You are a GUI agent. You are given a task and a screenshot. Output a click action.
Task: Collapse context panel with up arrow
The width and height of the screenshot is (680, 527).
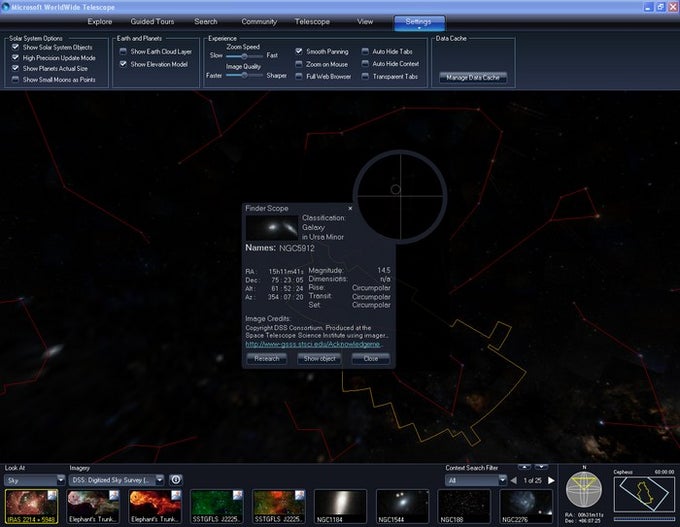pos(524,467)
